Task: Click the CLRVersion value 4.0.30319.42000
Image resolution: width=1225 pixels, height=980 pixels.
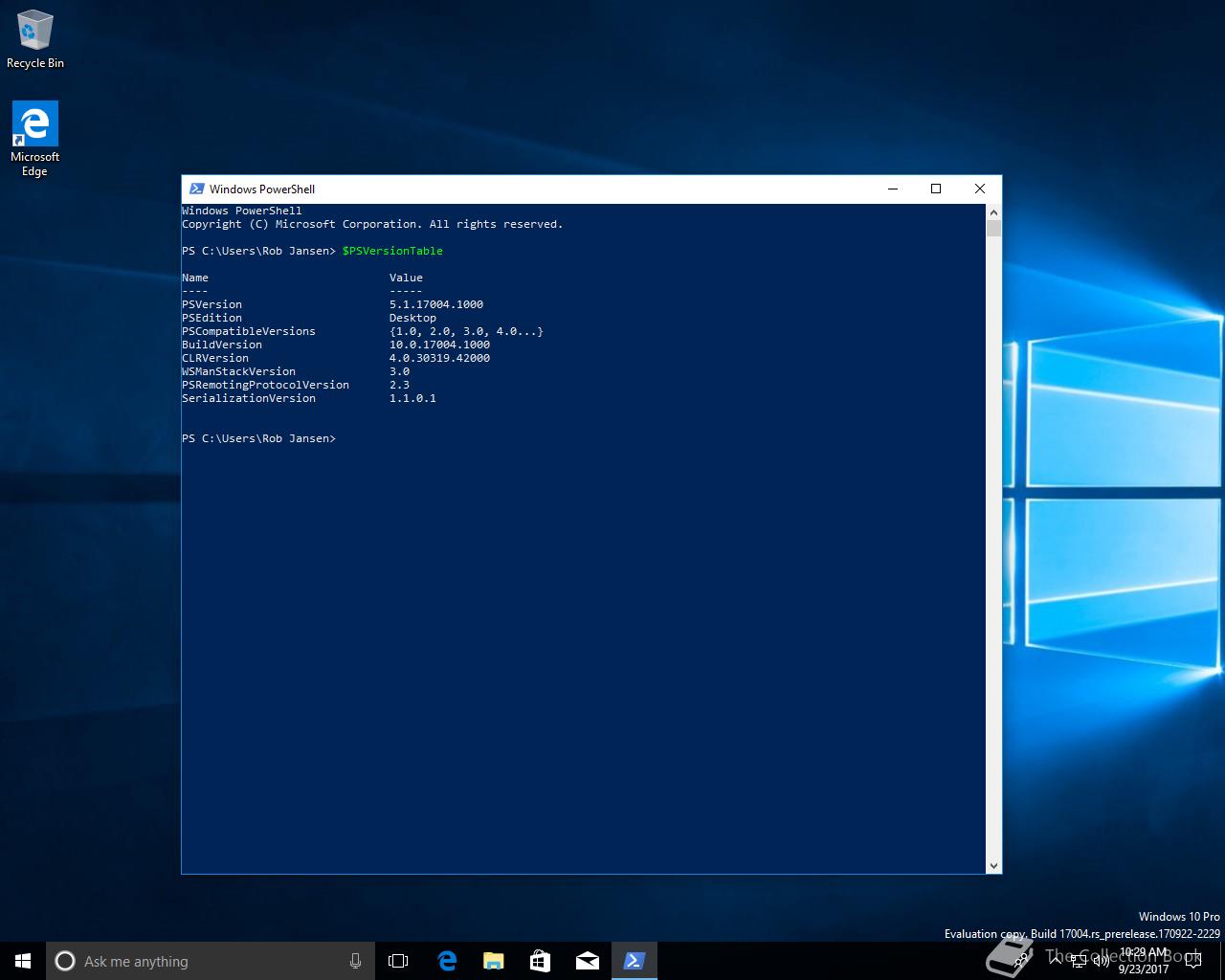Action: pyautogui.click(x=439, y=358)
